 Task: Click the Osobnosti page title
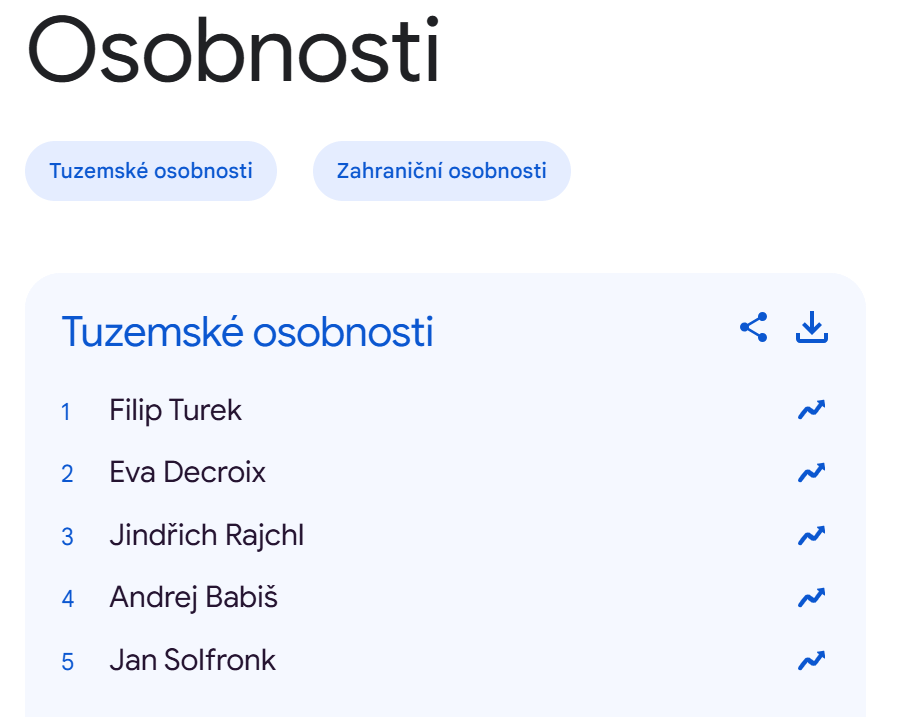click(233, 50)
